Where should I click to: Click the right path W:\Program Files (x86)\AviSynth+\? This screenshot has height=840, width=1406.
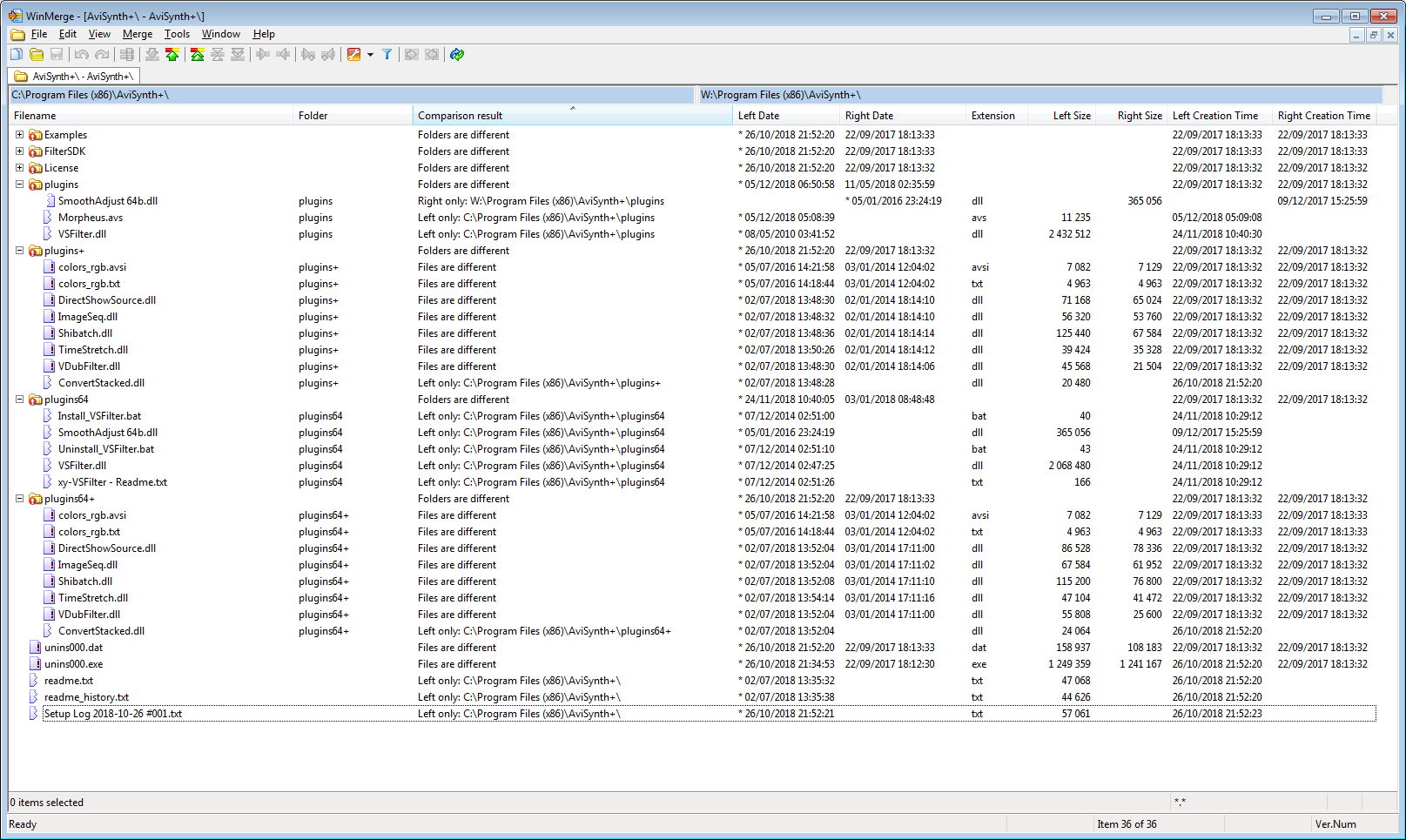(1040, 95)
